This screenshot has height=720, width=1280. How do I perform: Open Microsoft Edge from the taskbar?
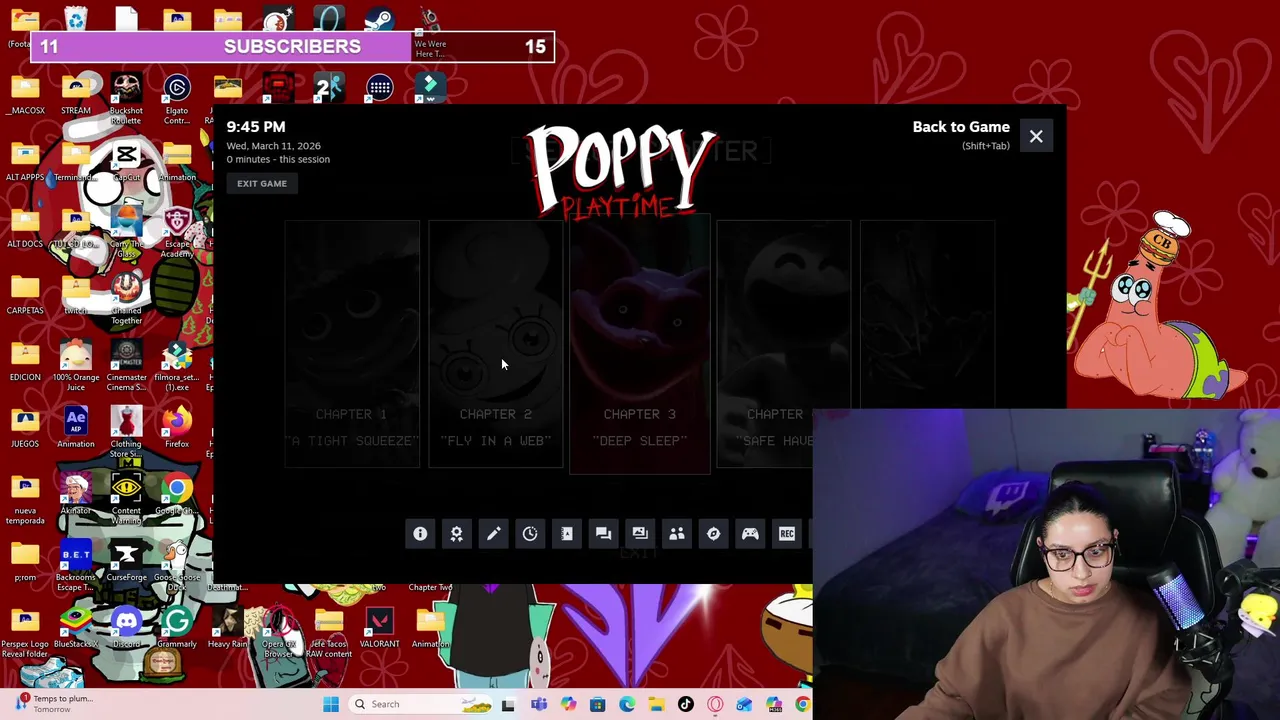pos(627,704)
